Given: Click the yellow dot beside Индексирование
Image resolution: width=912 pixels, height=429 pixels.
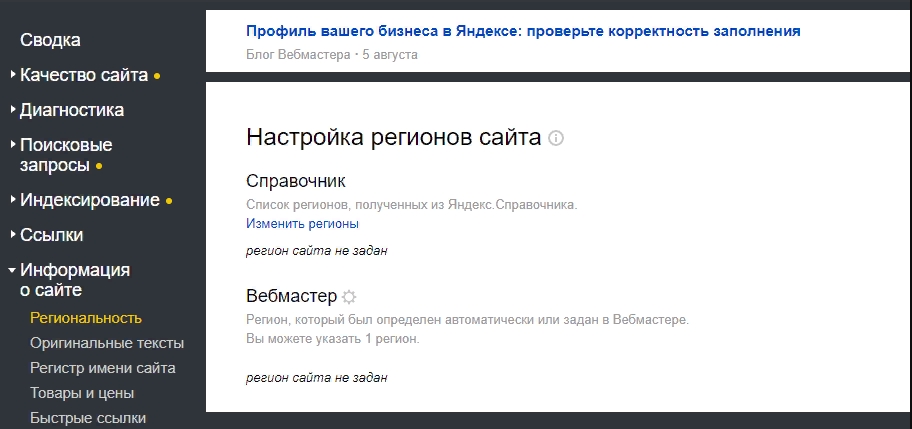Looking at the screenshot, I should (169, 201).
